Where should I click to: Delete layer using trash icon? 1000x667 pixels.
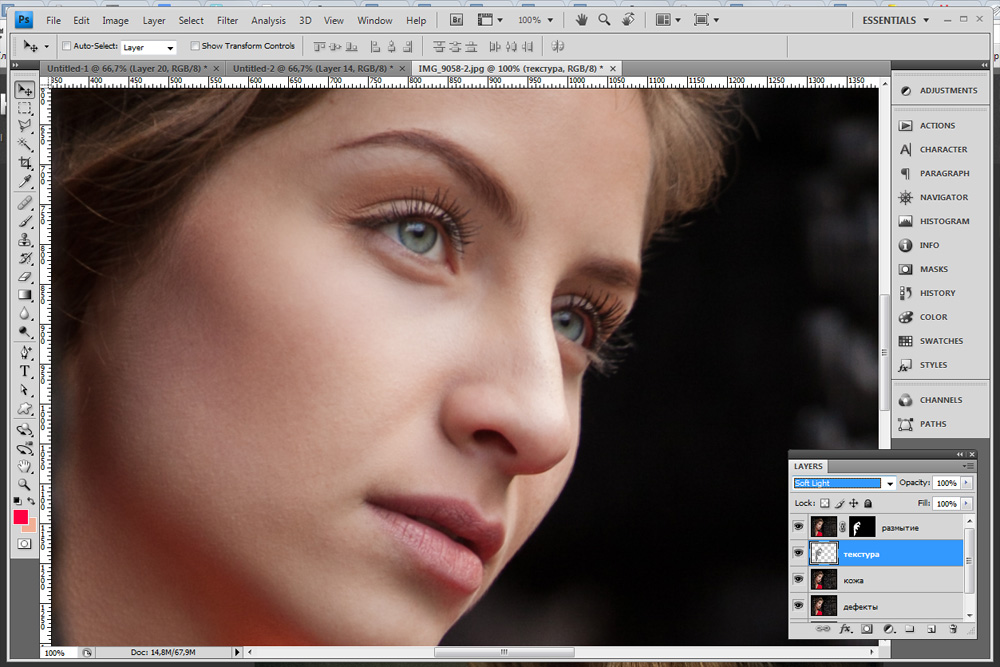click(953, 629)
